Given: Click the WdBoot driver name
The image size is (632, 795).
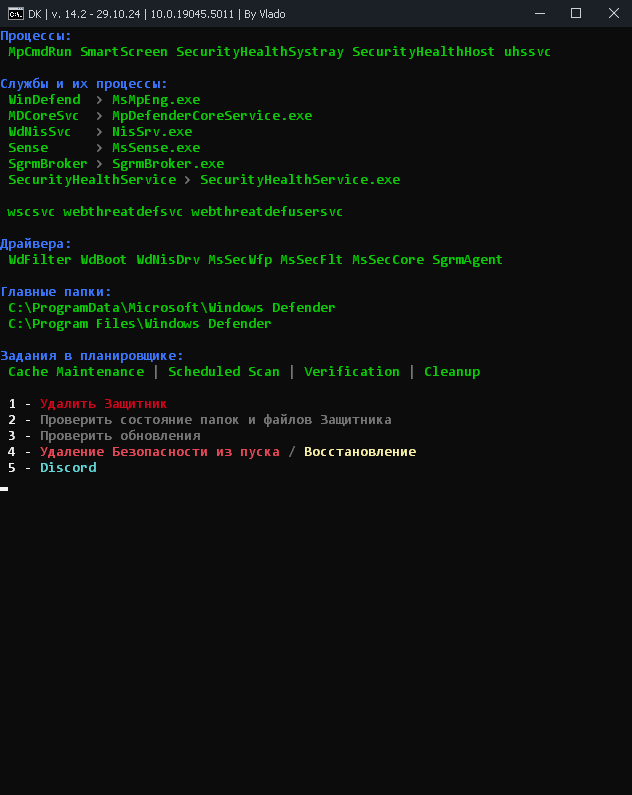Looking at the screenshot, I should tap(103, 260).
